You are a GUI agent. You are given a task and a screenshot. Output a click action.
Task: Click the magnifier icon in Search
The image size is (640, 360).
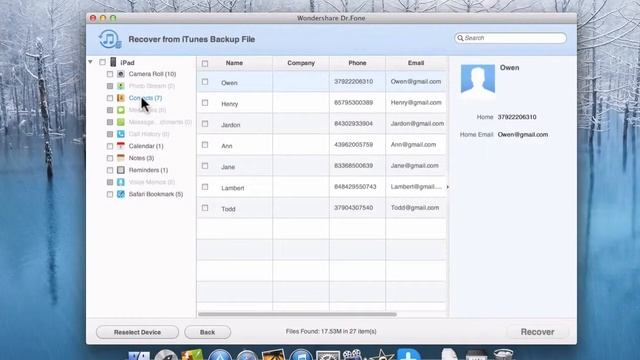point(460,38)
